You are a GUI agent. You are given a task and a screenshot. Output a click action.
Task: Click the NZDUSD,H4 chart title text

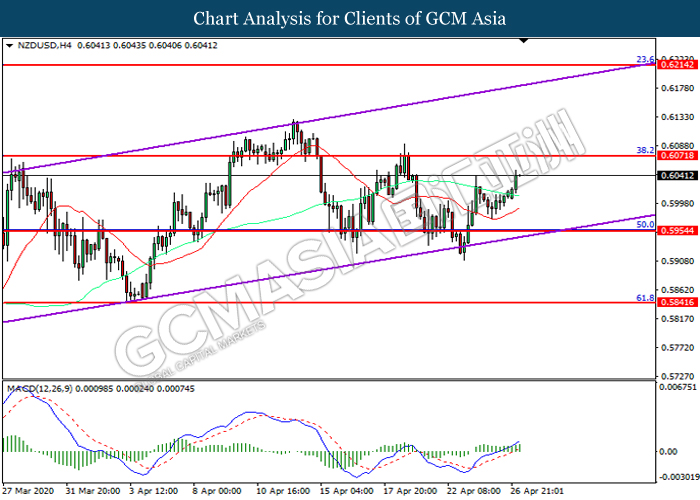pyautogui.click(x=44, y=46)
